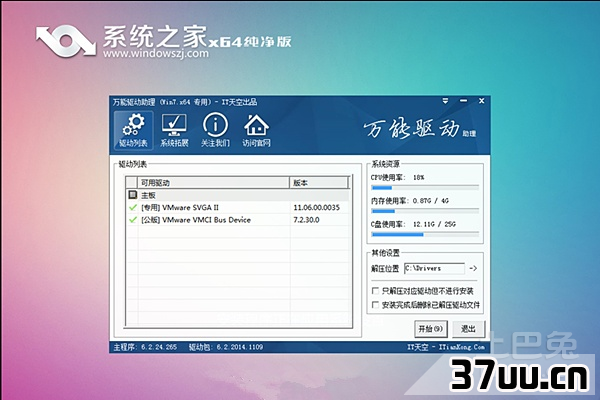Click the arrow button beside extract path
The width and height of the screenshot is (600, 400).
pos(473,268)
